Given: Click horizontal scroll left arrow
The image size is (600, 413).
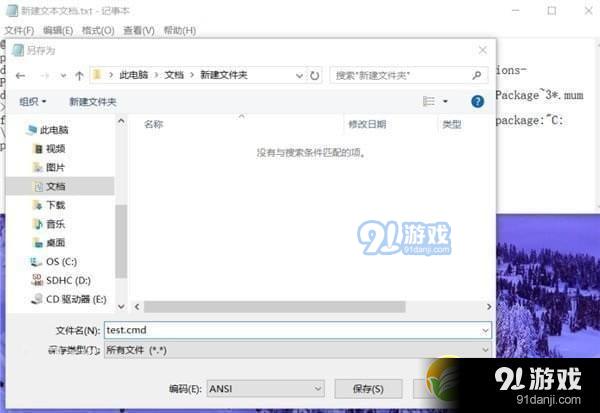Looking at the screenshot, I should pyautogui.click(x=137, y=307).
